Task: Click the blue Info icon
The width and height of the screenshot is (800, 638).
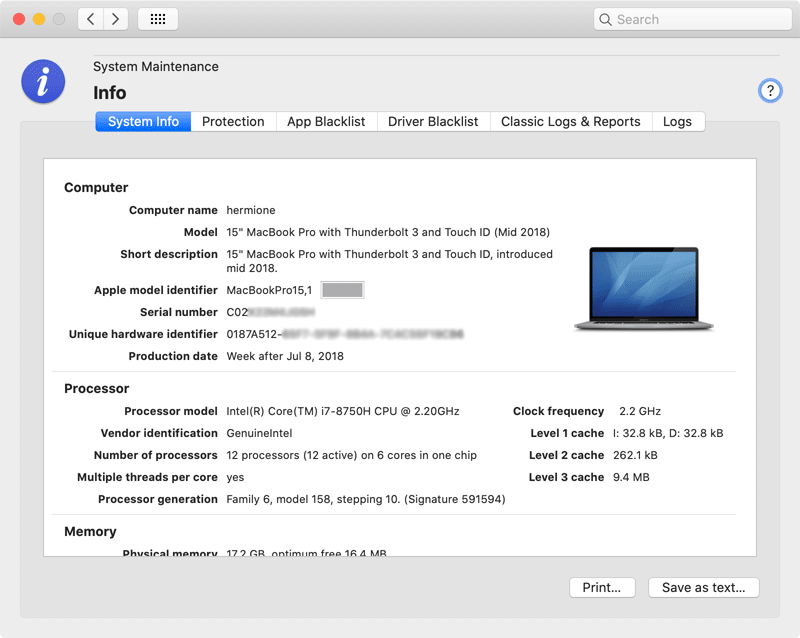Action: pos(43,82)
